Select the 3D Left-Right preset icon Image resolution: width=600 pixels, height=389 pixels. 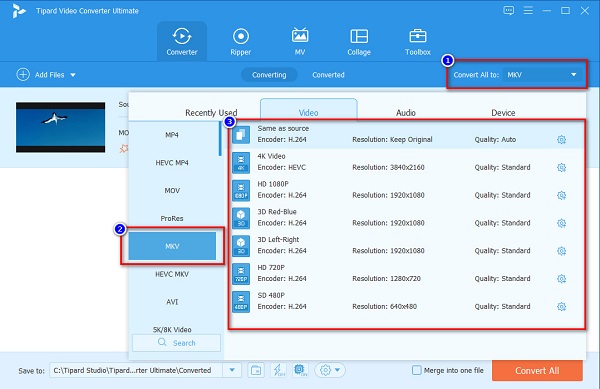pyautogui.click(x=241, y=246)
